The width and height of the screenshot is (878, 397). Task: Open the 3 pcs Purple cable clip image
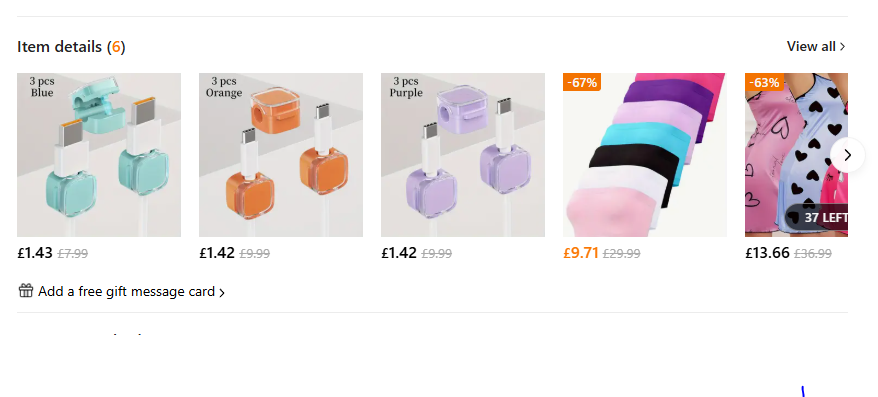coord(463,155)
